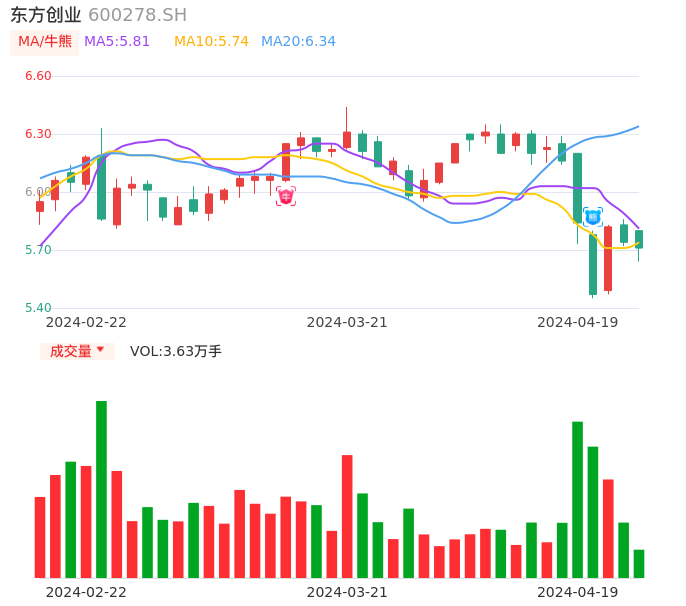Click the tallest green volume bar

click(x=101, y=489)
